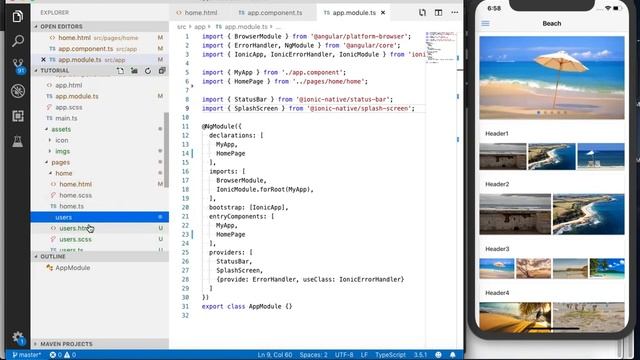Tap first thumbnail under Header1

pyautogui.click(x=503, y=156)
